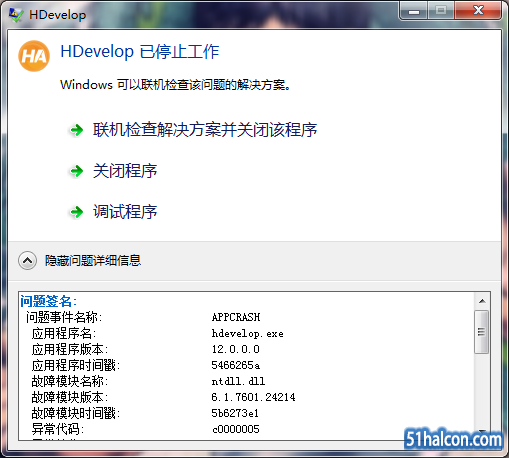Click the 问题签名 heading in details
The image size is (509, 458).
pos(49,301)
